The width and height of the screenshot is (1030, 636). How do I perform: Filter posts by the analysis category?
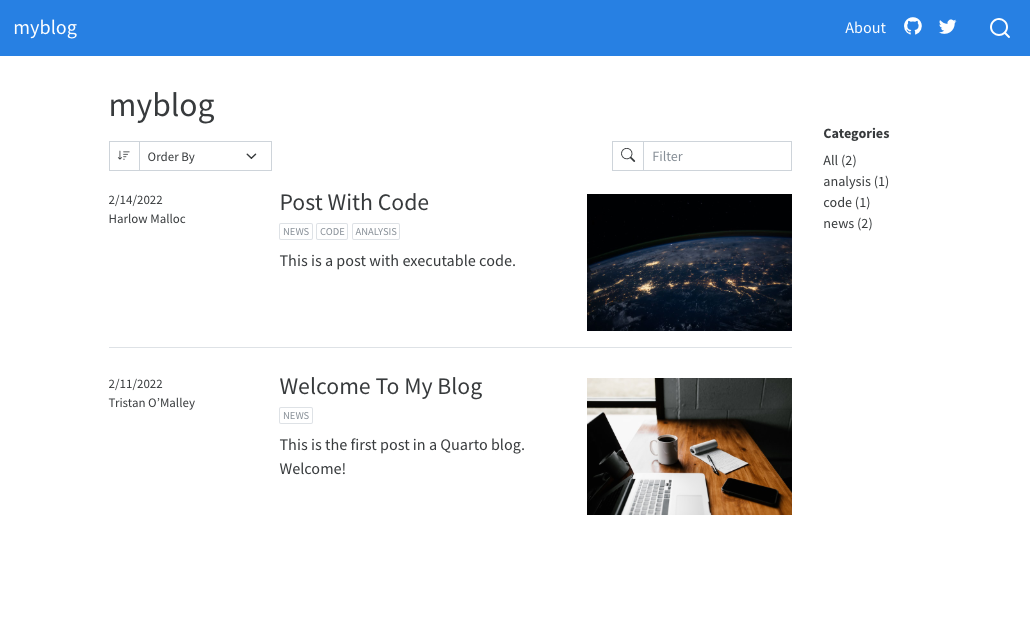855,181
